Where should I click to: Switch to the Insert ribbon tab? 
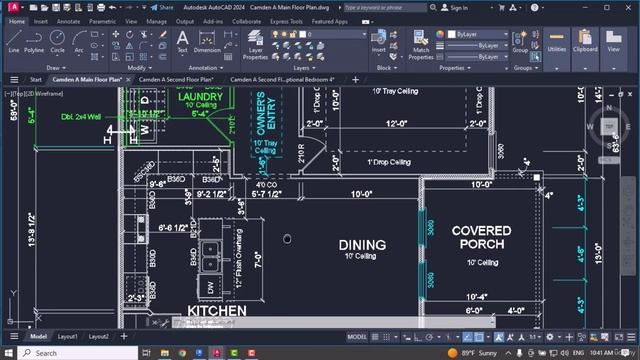tap(40, 21)
